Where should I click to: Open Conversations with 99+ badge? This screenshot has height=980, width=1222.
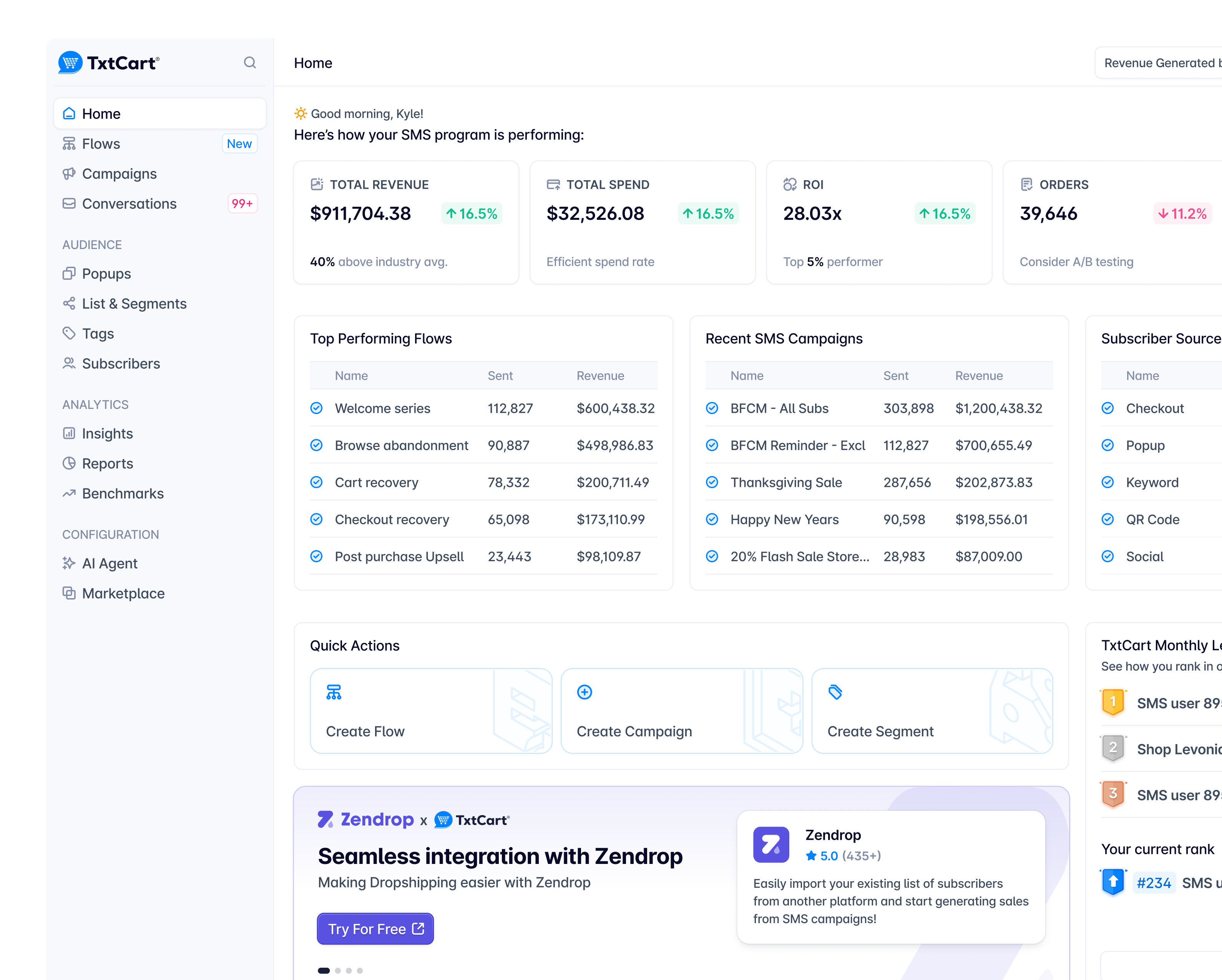(129, 203)
